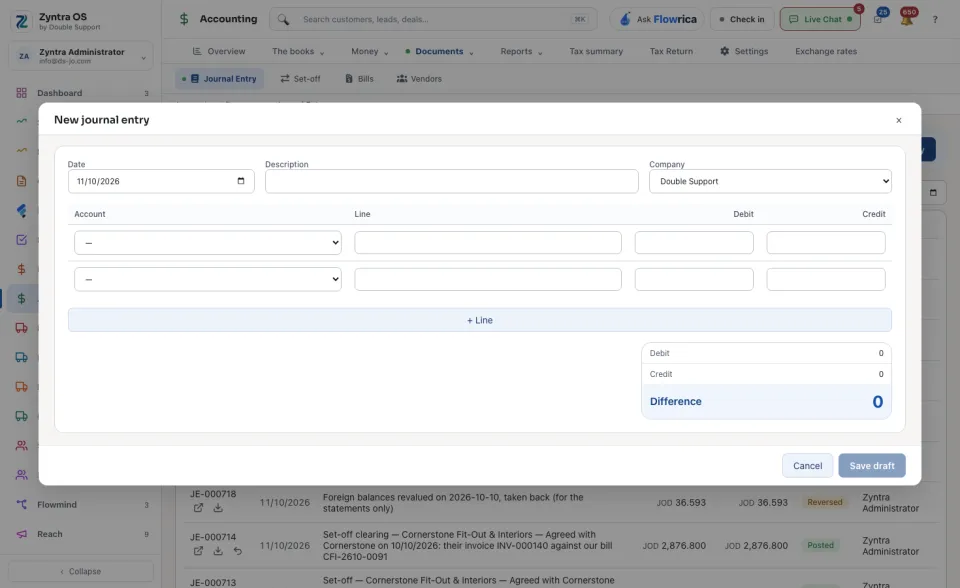Image resolution: width=960 pixels, height=588 pixels.
Task: Collapse the sidebar with the Collapse button
Action: tap(81, 571)
